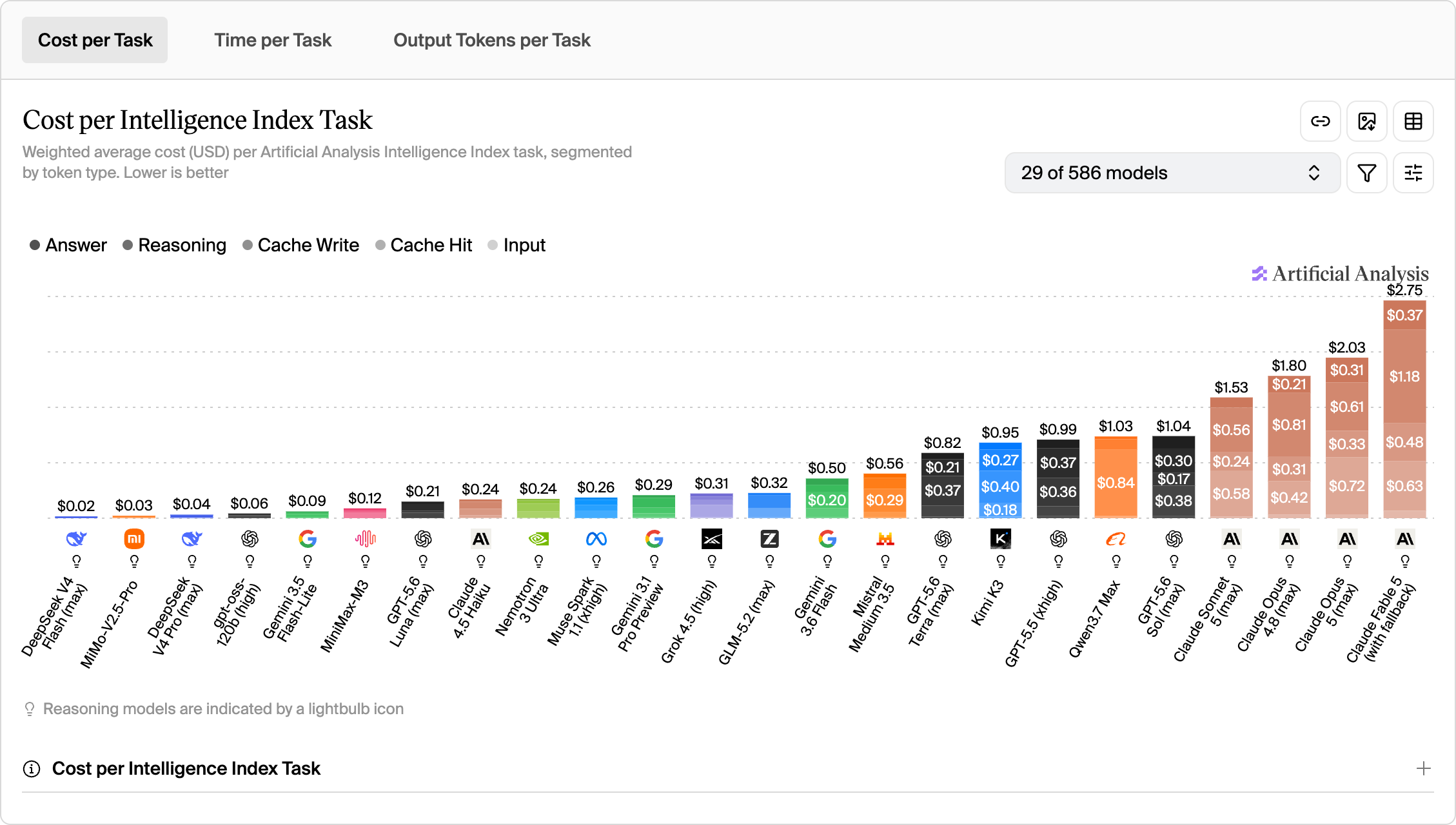The width and height of the screenshot is (1456, 825).
Task: Toggle the Cache Write legend series
Action: coord(300,245)
